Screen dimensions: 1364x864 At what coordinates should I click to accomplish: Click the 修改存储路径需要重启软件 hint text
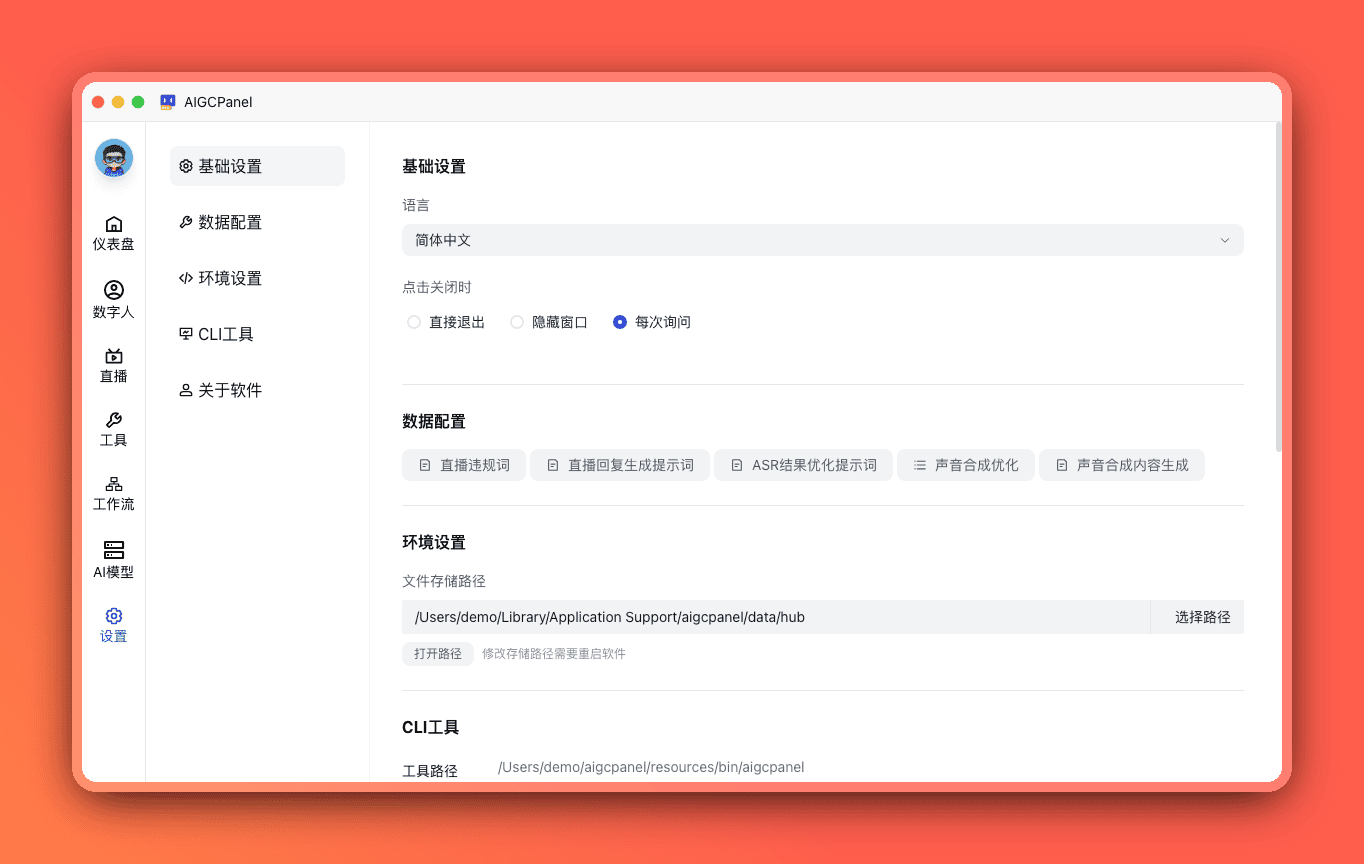click(554, 654)
